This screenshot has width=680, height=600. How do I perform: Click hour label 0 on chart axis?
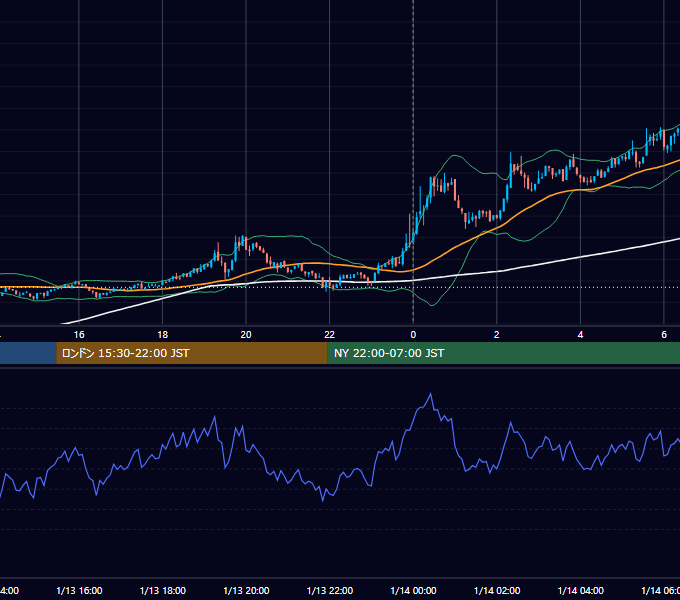413,335
